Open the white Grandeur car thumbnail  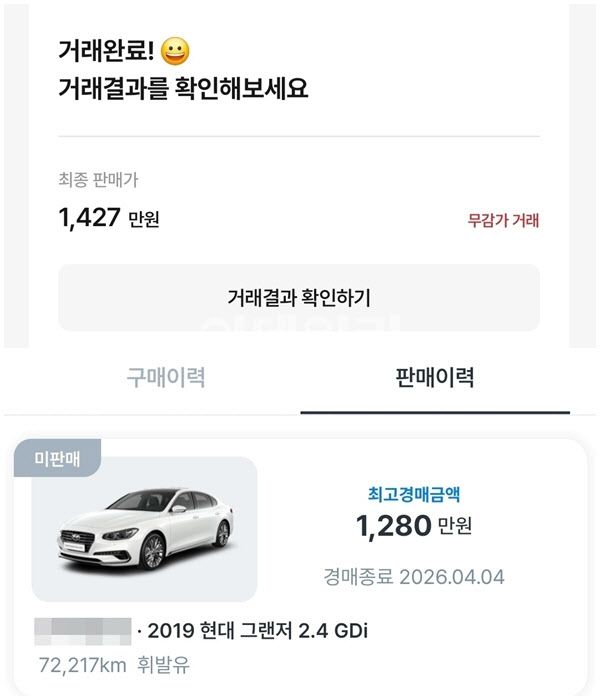pyautogui.click(x=145, y=529)
